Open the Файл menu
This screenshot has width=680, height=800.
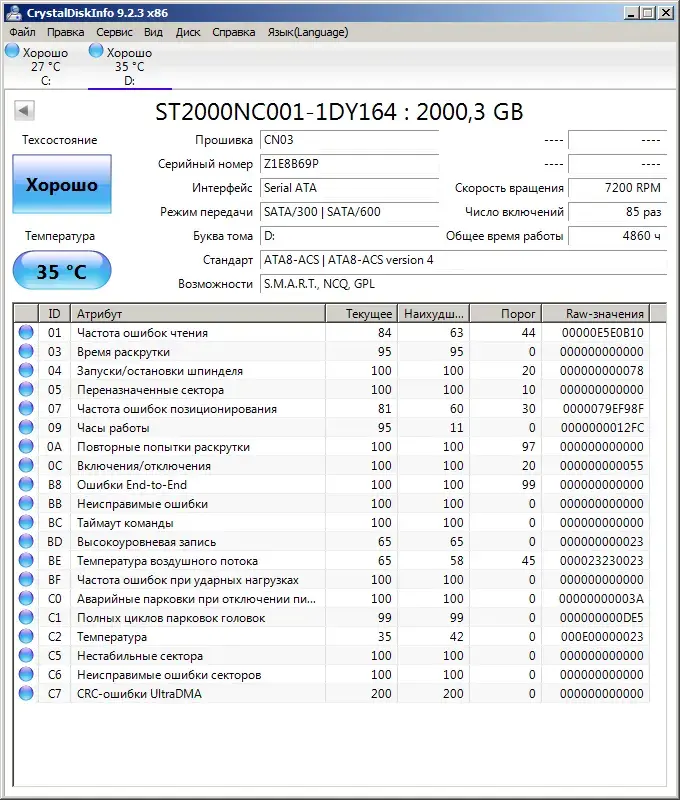22,32
